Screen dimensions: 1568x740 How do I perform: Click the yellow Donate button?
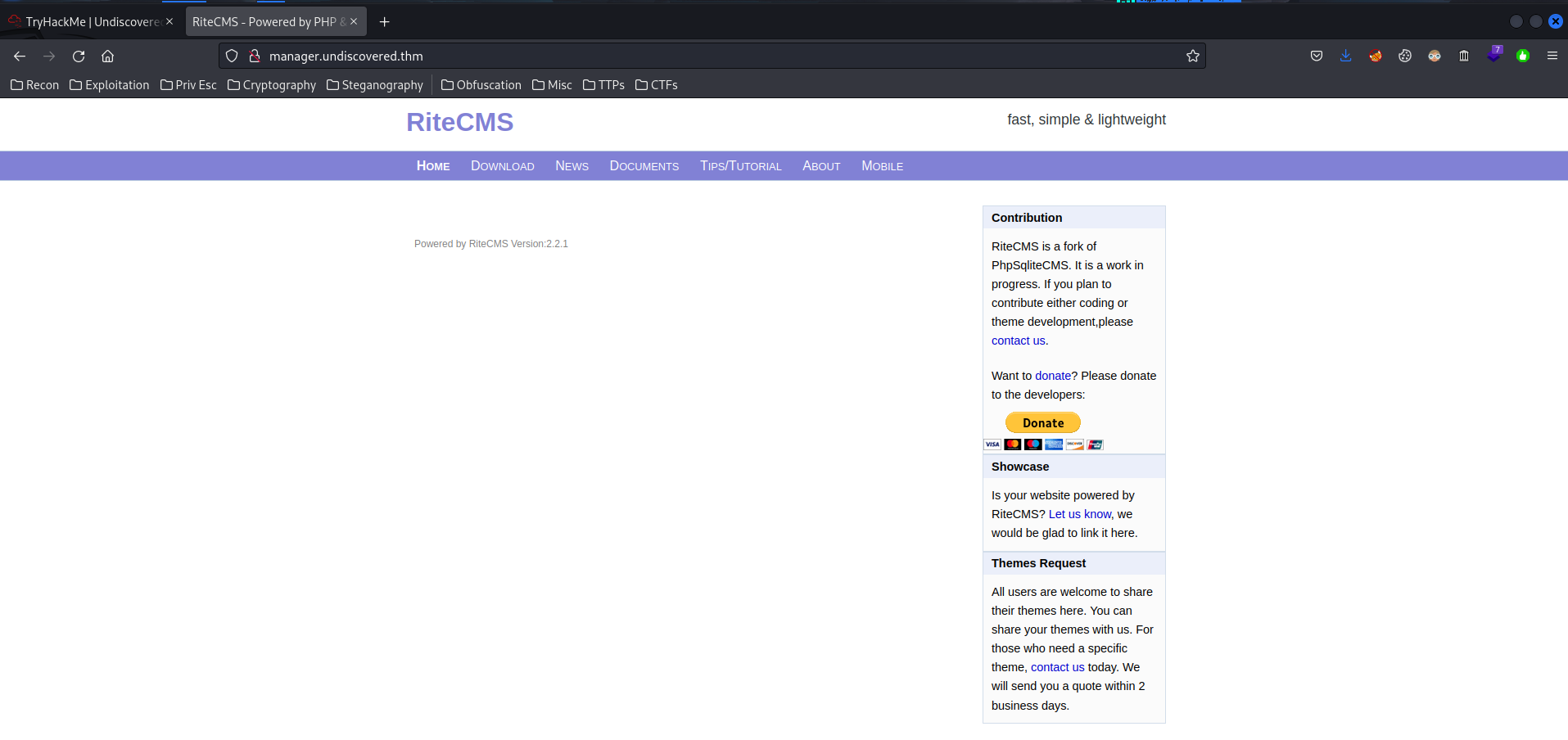click(1043, 422)
